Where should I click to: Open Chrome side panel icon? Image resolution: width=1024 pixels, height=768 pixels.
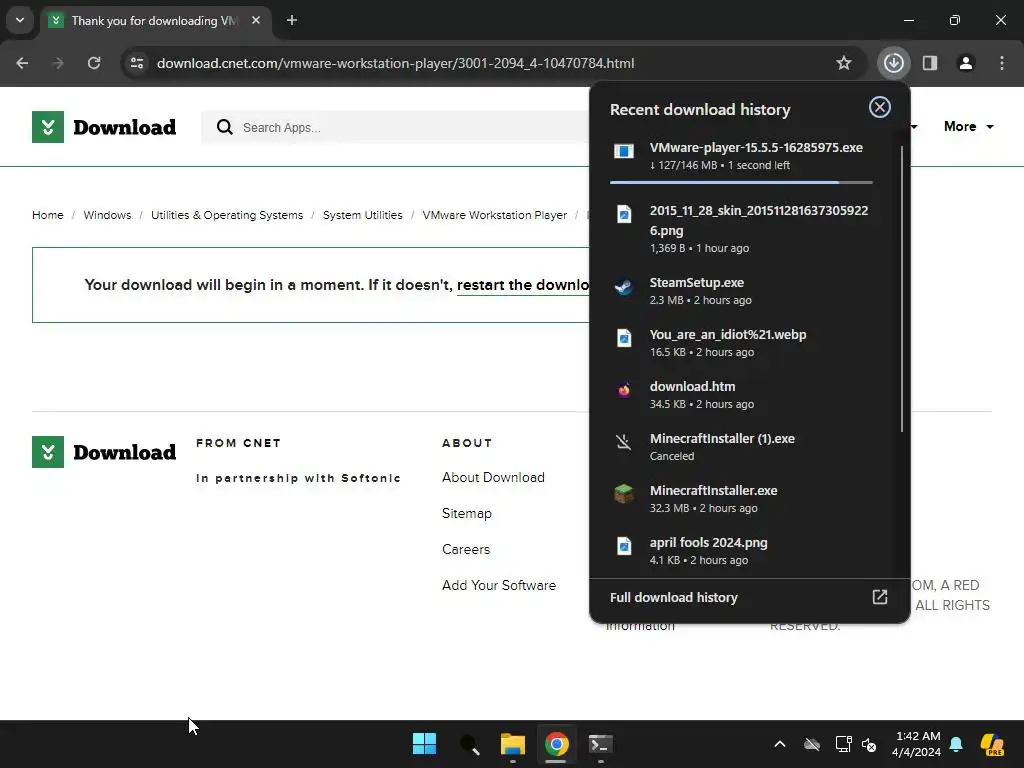930,63
